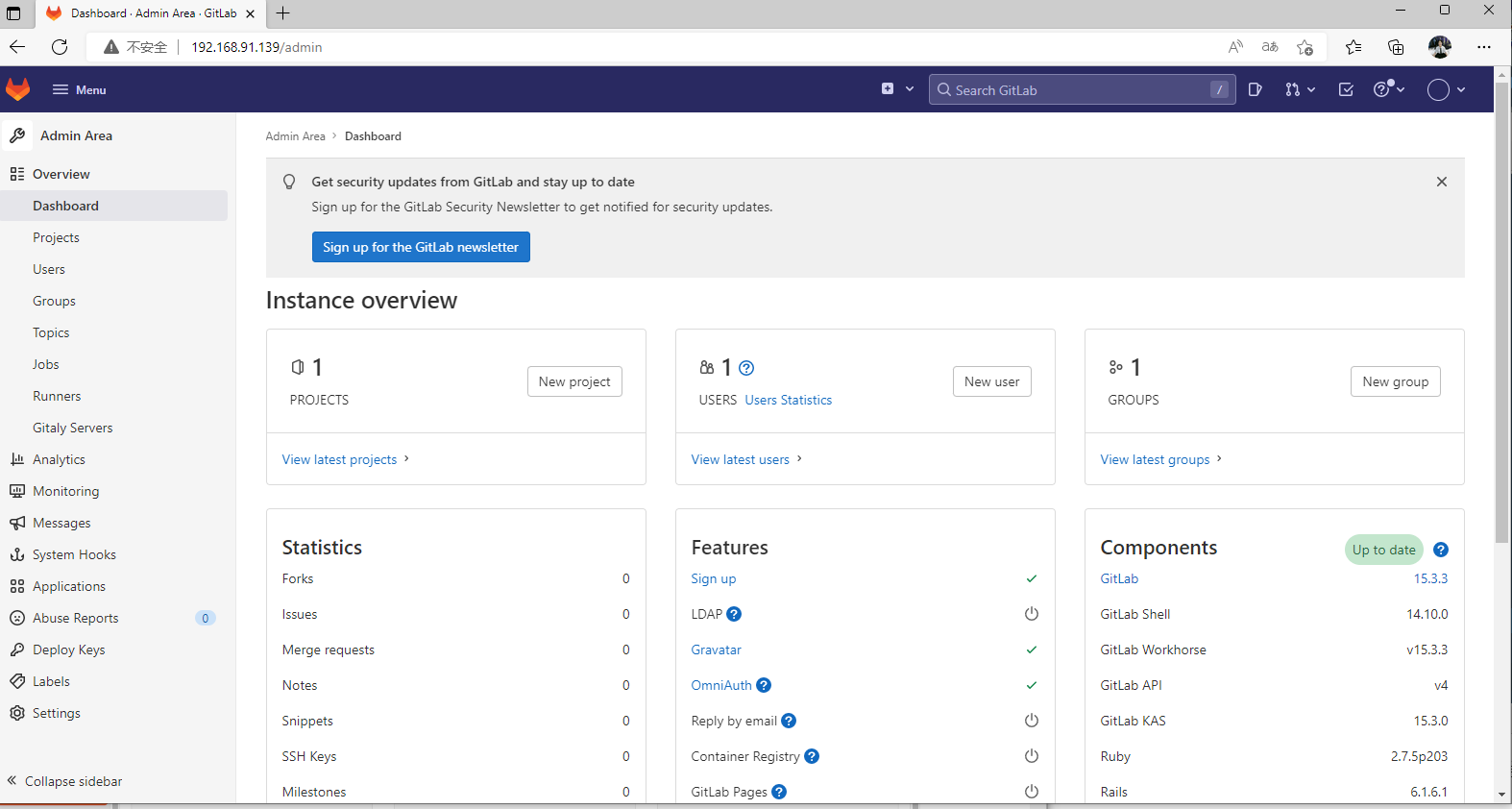Focus the Search GitLab field
The height and width of the screenshot is (809, 1512).
(1082, 89)
